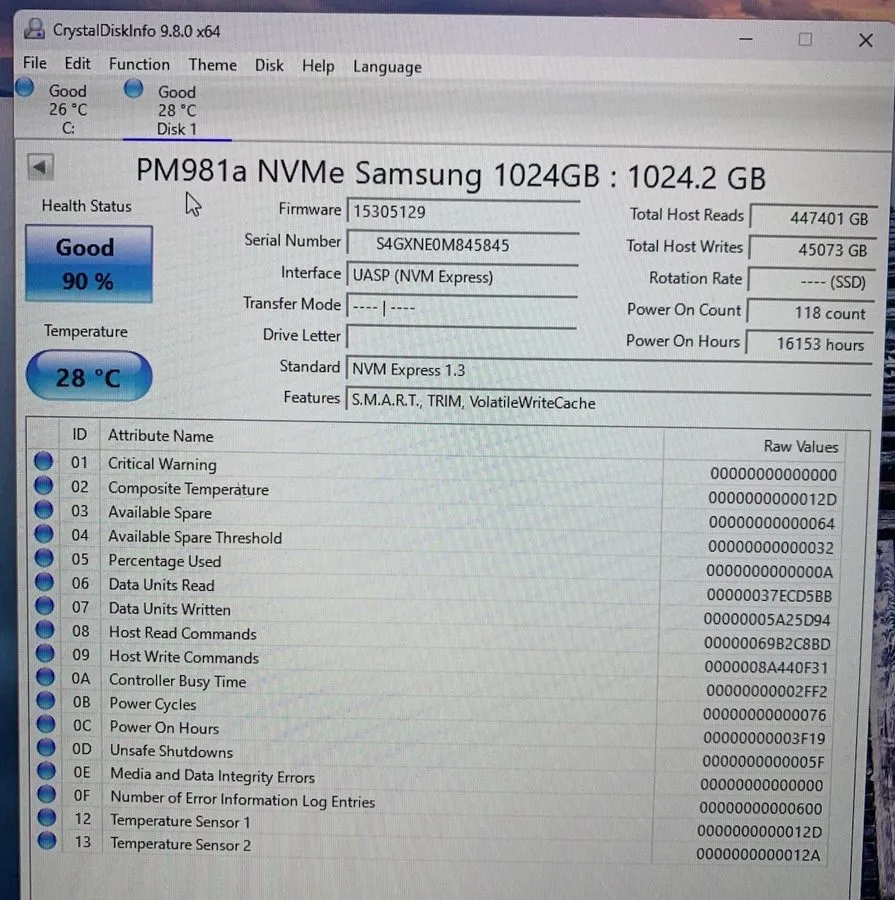Open the Help menu
Screen dimensions: 895x900
318,66
